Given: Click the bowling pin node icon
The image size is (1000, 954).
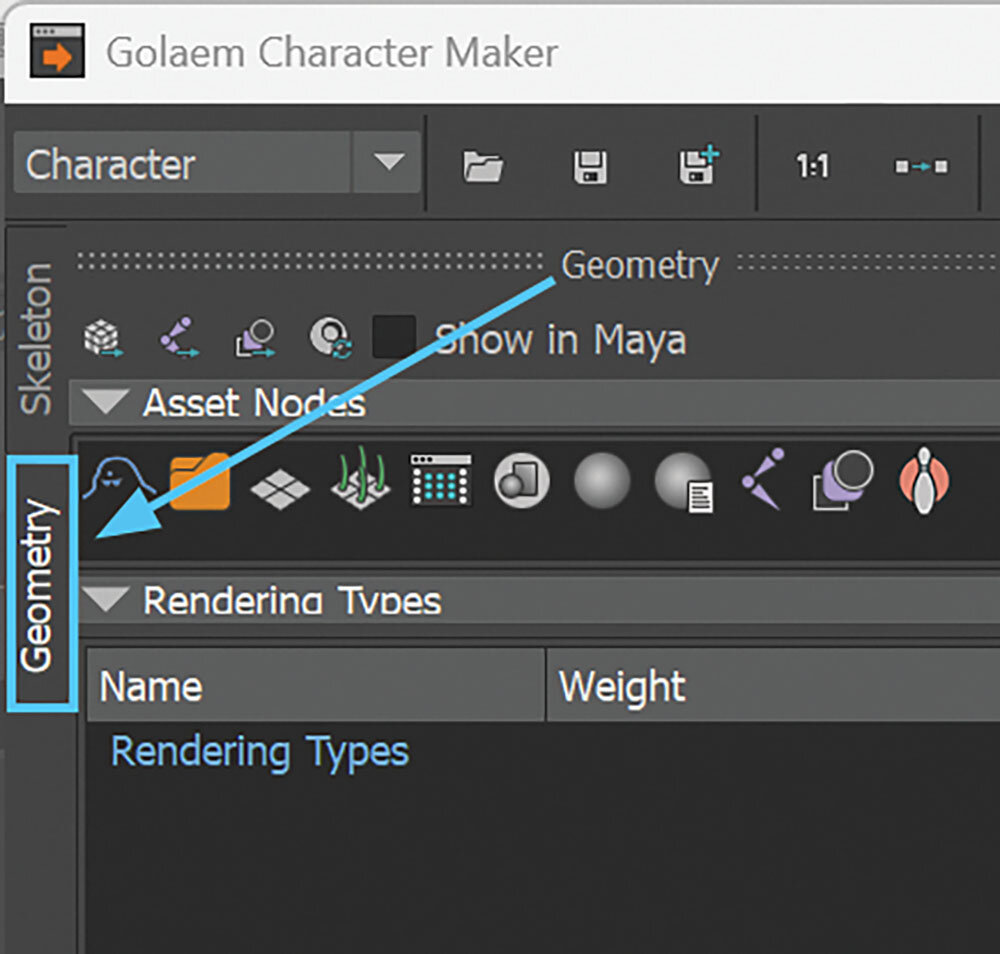Looking at the screenshot, I should click(x=923, y=480).
